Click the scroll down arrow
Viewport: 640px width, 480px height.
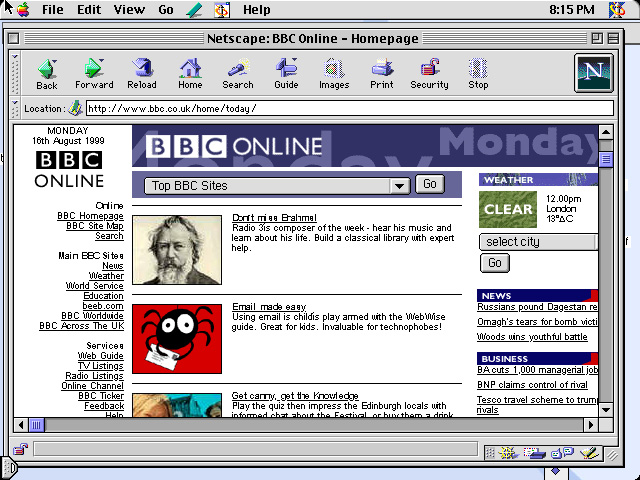606,410
